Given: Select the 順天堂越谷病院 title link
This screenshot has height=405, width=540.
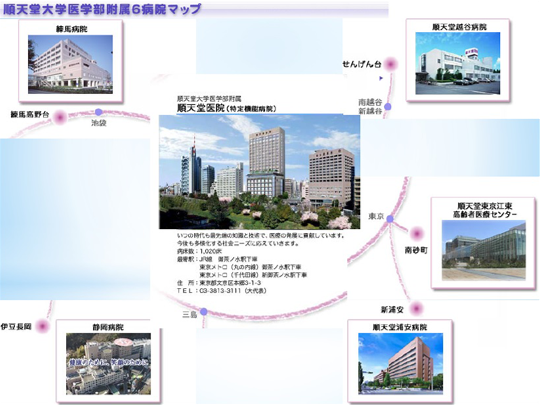Looking at the screenshot, I should [x=459, y=27].
